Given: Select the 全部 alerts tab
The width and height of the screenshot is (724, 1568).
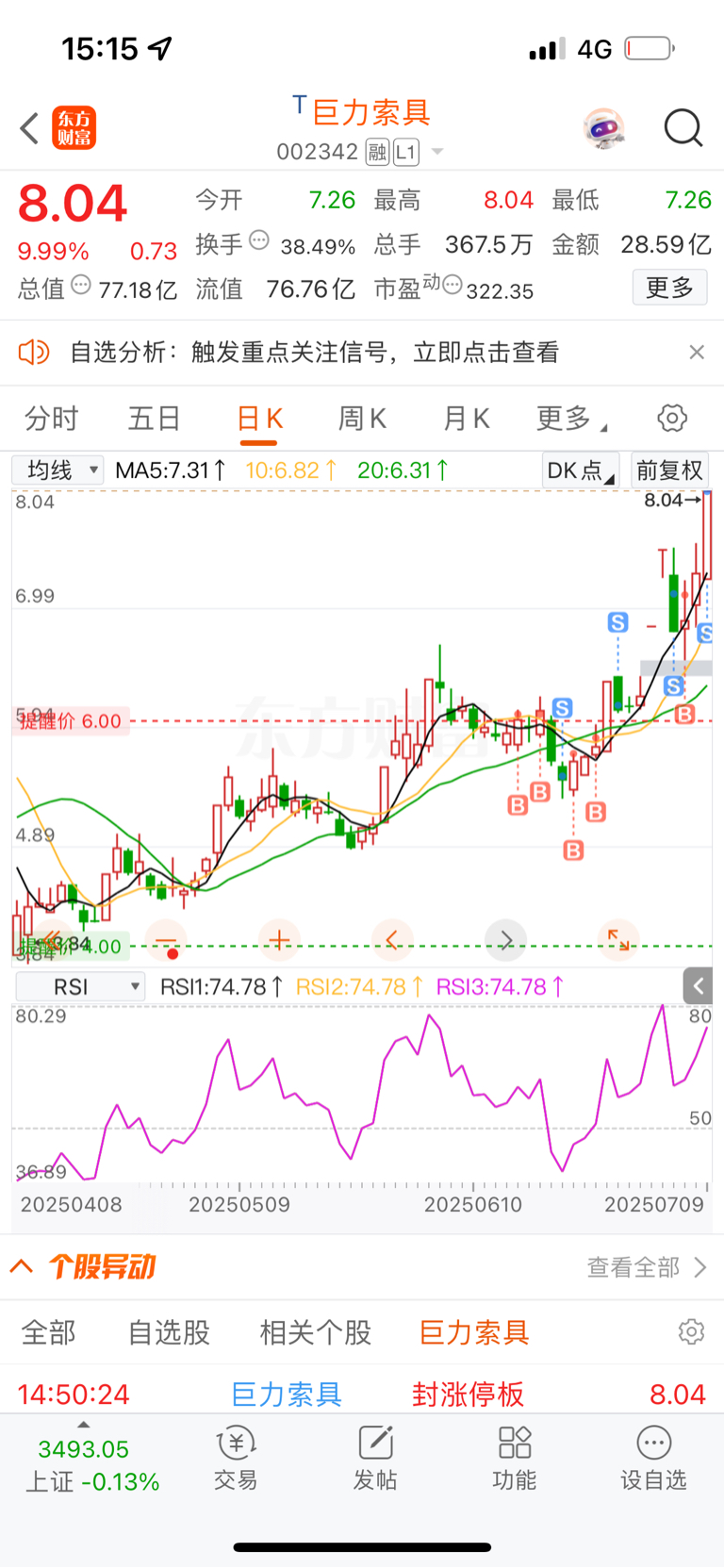Looking at the screenshot, I should coord(48,1333).
